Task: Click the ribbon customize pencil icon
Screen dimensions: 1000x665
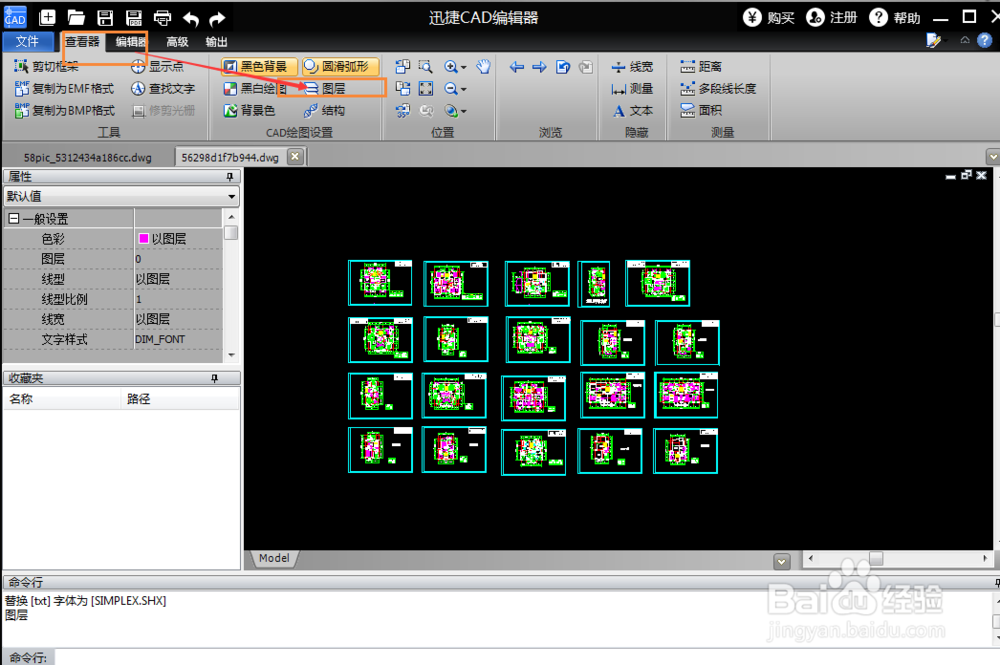Action: (933, 40)
